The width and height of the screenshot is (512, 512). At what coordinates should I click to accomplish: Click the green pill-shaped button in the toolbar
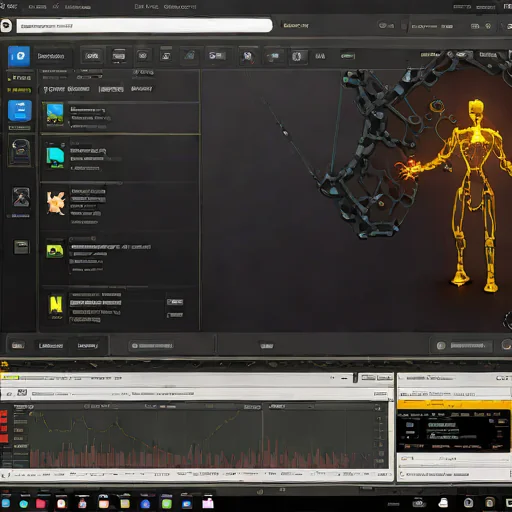click(x=348, y=56)
